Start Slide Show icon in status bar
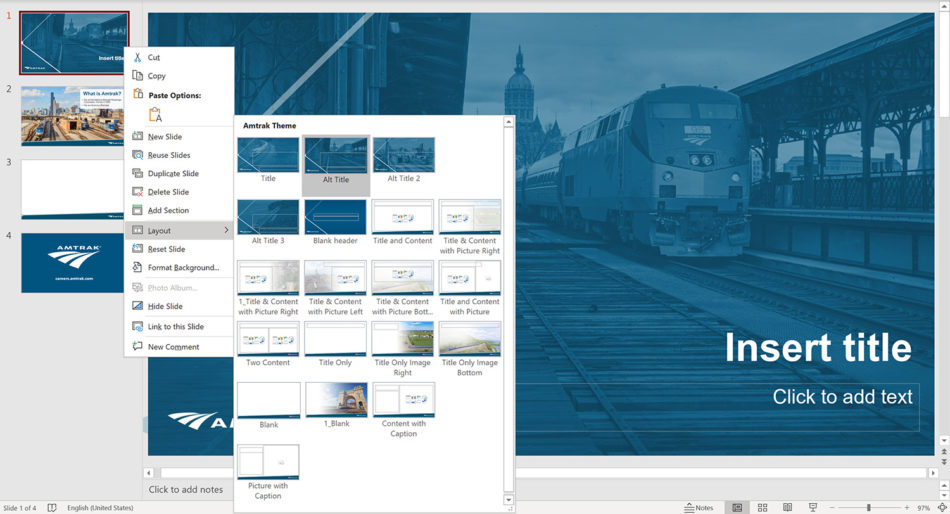The height and width of the screenshot is (514, 950). (x=812, y=507)
